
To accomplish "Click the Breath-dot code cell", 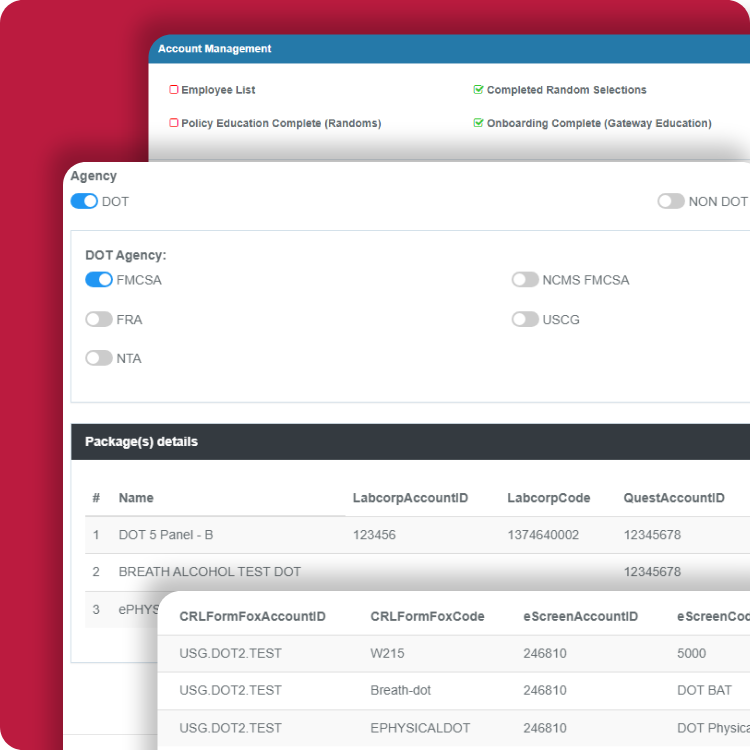I will (x=400, y=690).
